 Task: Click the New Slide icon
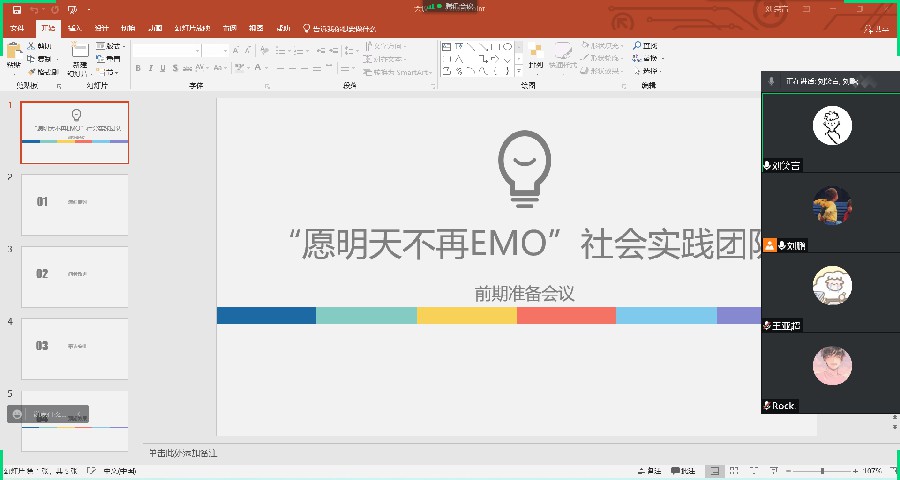point(80,51)
